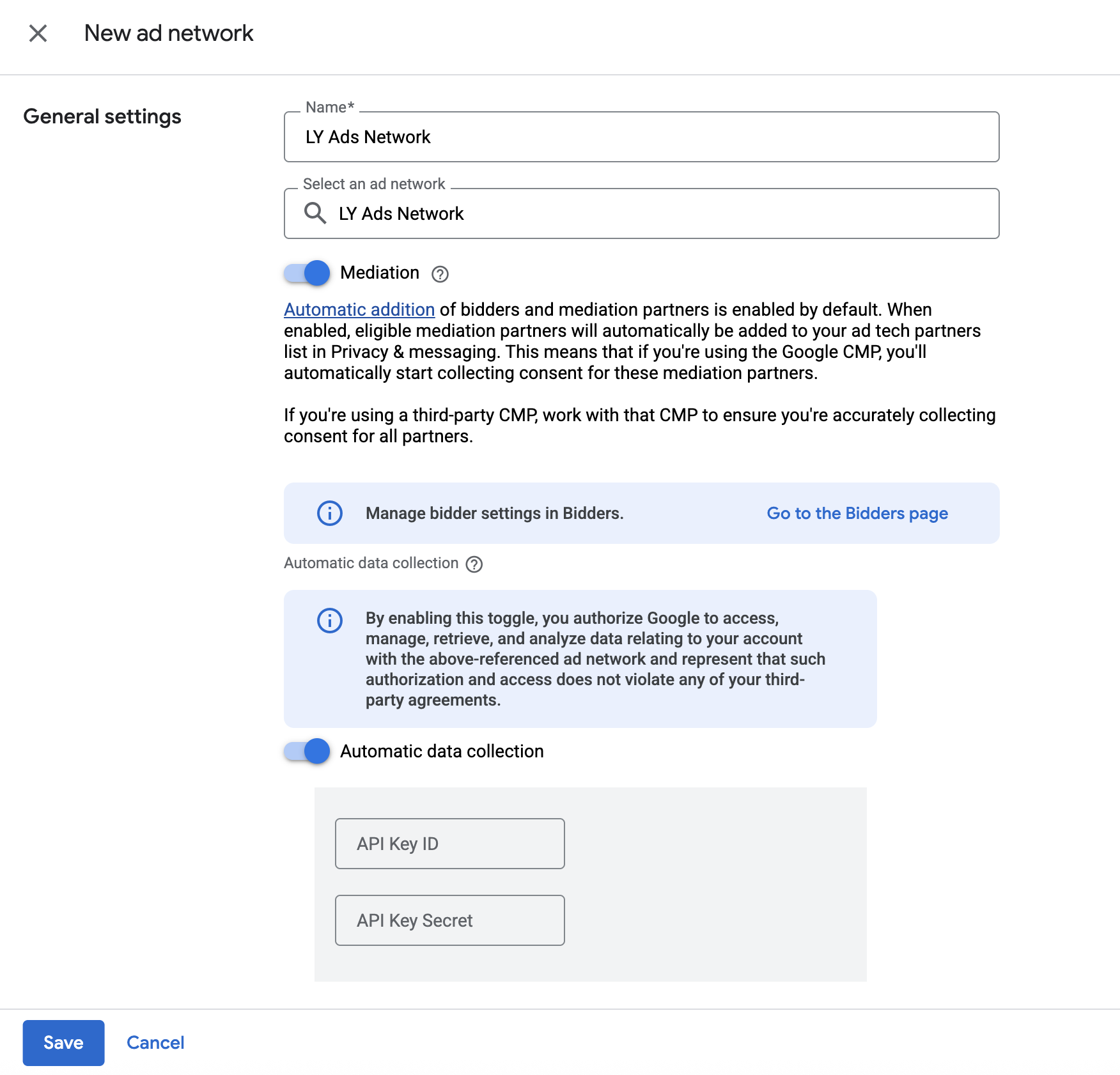This screenshot has height=1075, width=1120.
Task: Toggle the Mediation switch
Action: coord(307,273)
